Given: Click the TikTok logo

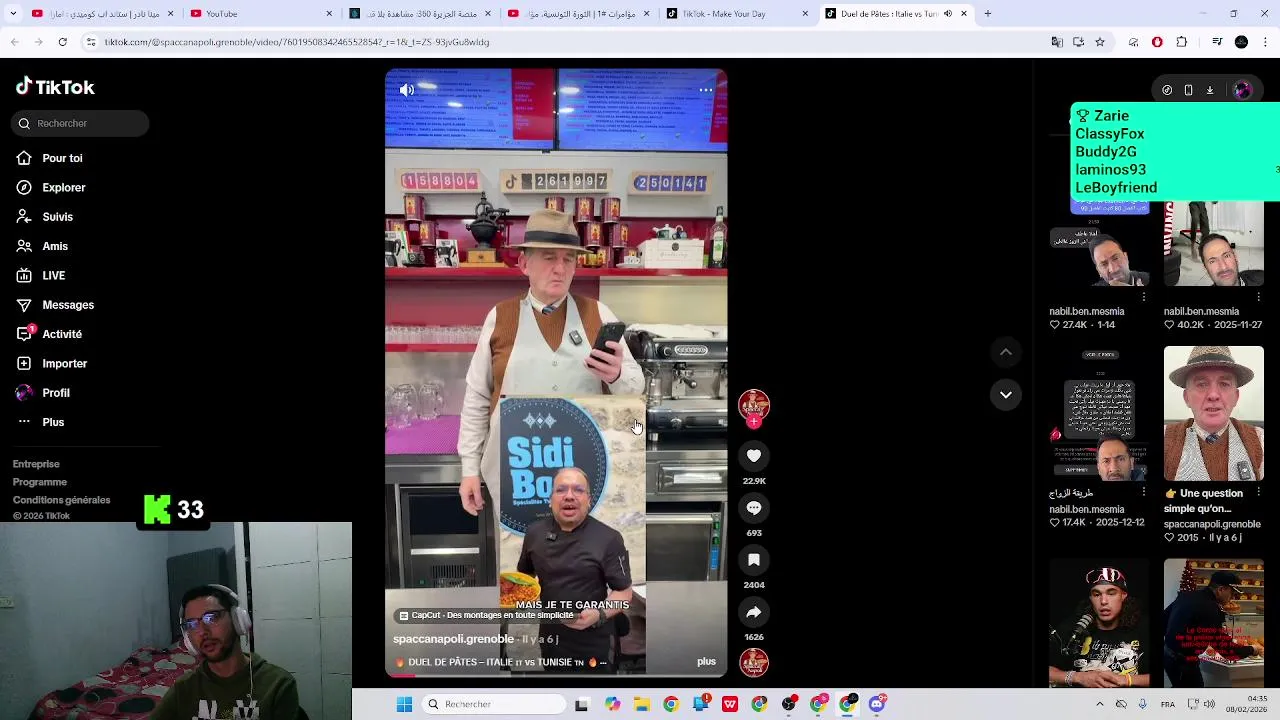Looking at the screenshot, I should [x=55, y=87].
